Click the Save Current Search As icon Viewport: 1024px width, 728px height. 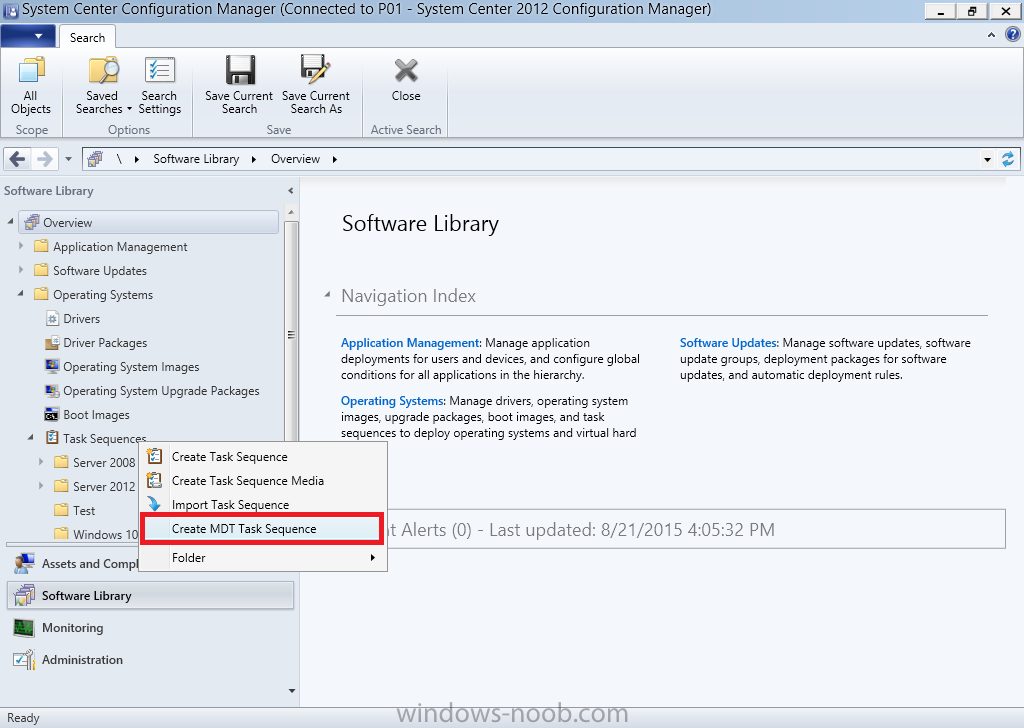[x=316, y=70]
